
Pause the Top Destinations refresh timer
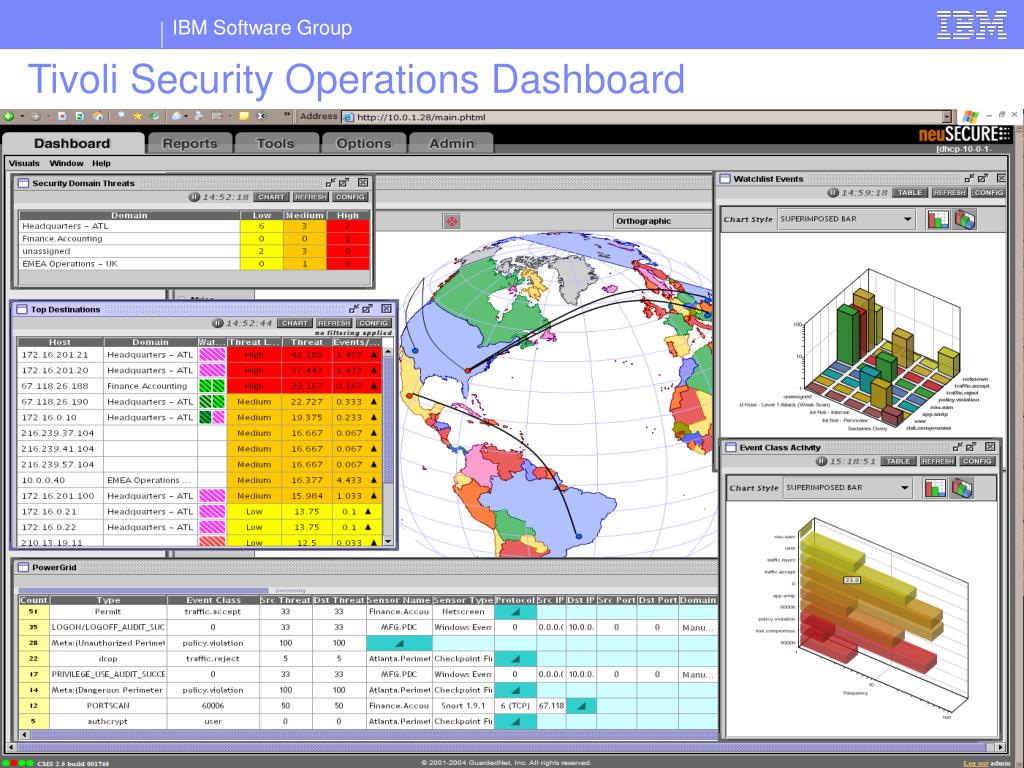pyautogui.click(x=218, y=323)
